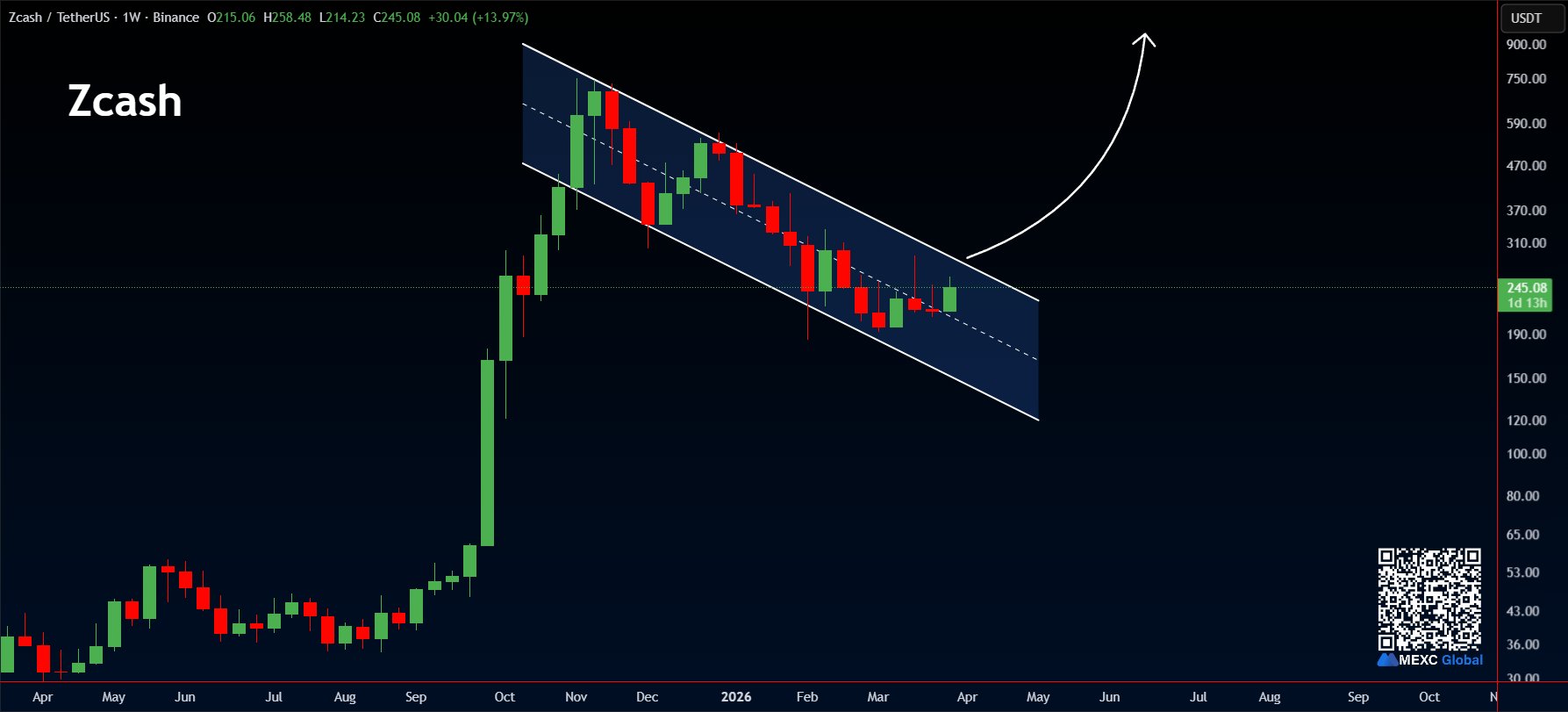Image resolution: width=1568 pixels, height=712 pixels.
Task: Select the low value L214.23
Action: coord(342,18)
